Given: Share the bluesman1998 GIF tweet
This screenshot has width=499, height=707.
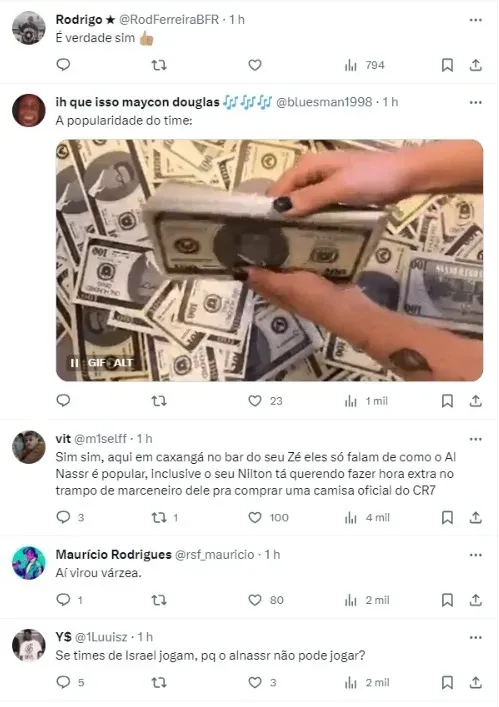Looking at the screenshot, I should tap(476, 401).
